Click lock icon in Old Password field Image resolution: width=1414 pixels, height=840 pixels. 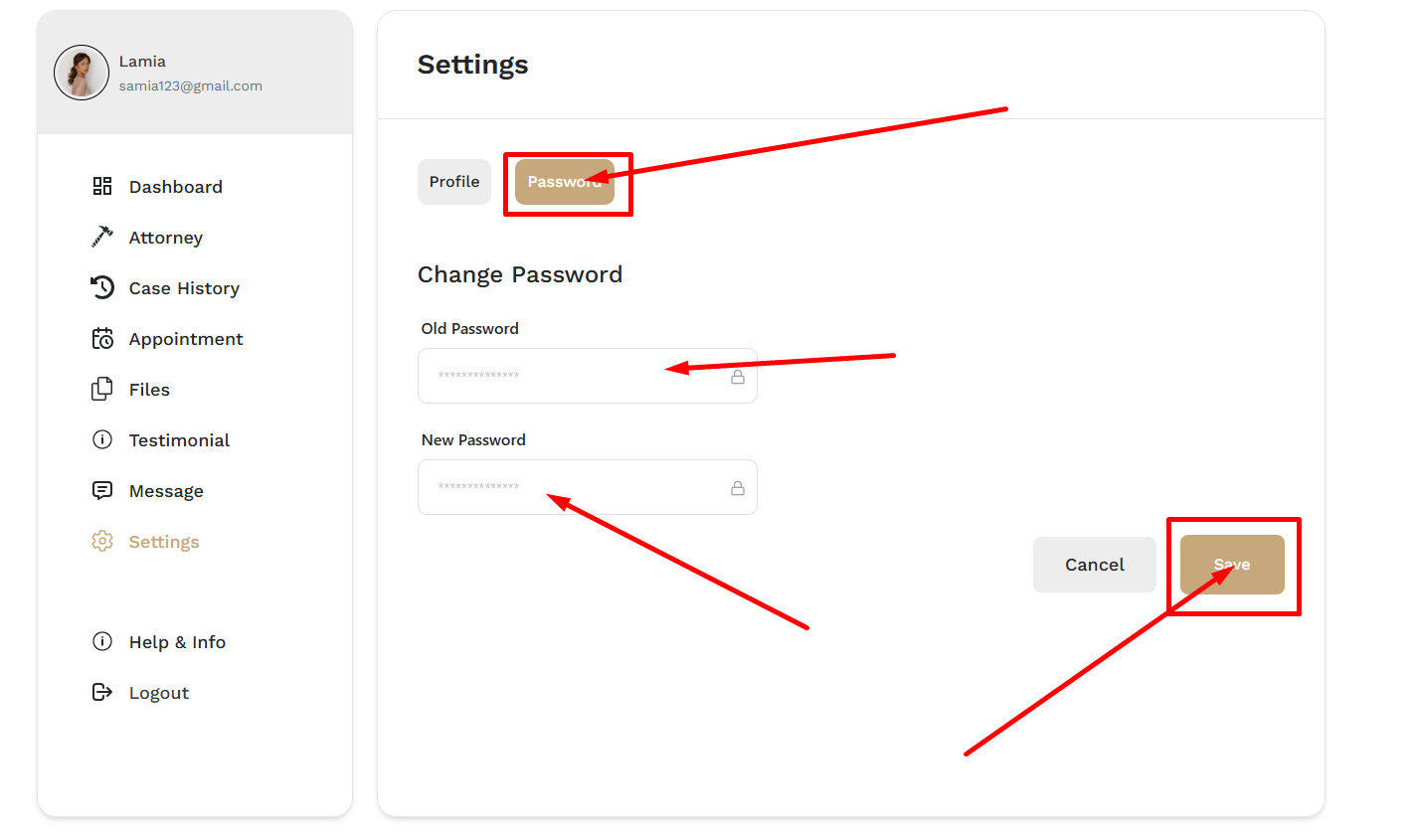tap(738, 377)
